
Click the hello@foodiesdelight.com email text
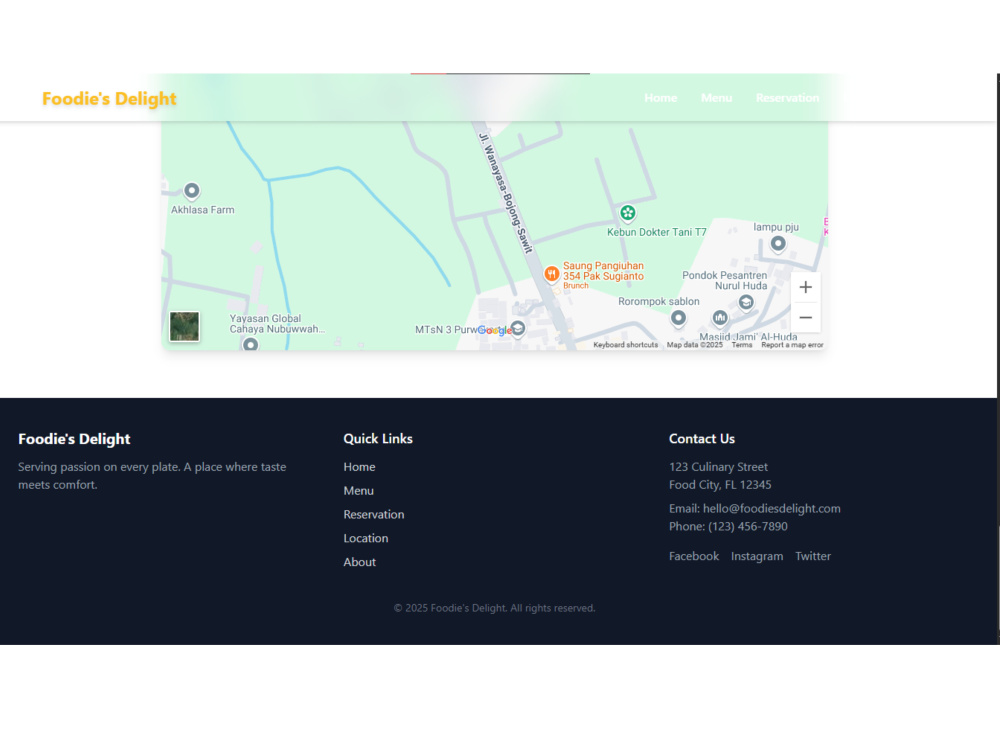(x=772, y=508)
